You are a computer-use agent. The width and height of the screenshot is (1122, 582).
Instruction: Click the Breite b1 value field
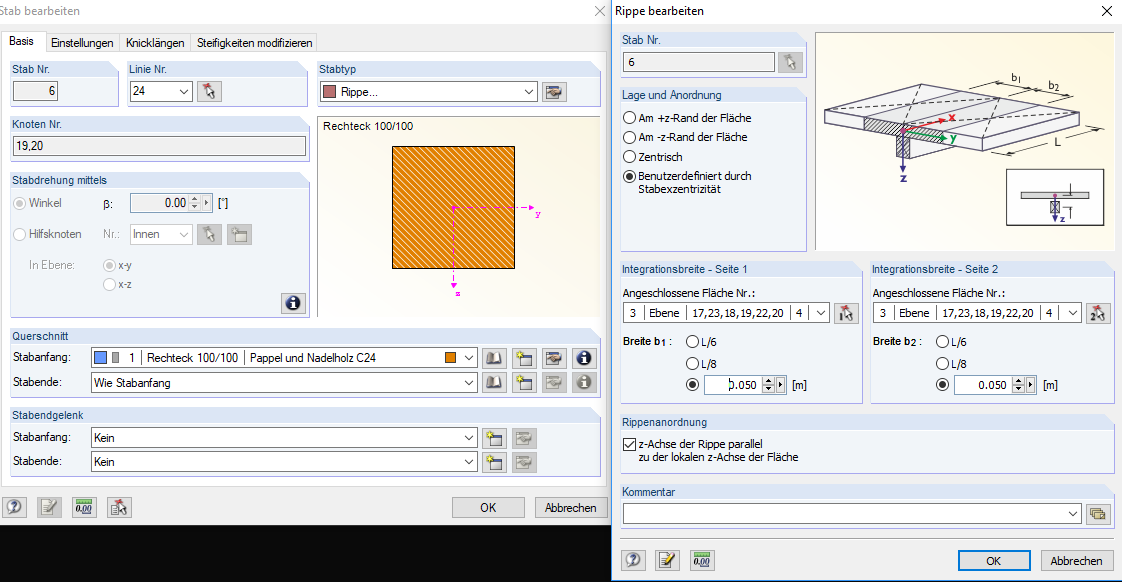(x=733, y=385)
